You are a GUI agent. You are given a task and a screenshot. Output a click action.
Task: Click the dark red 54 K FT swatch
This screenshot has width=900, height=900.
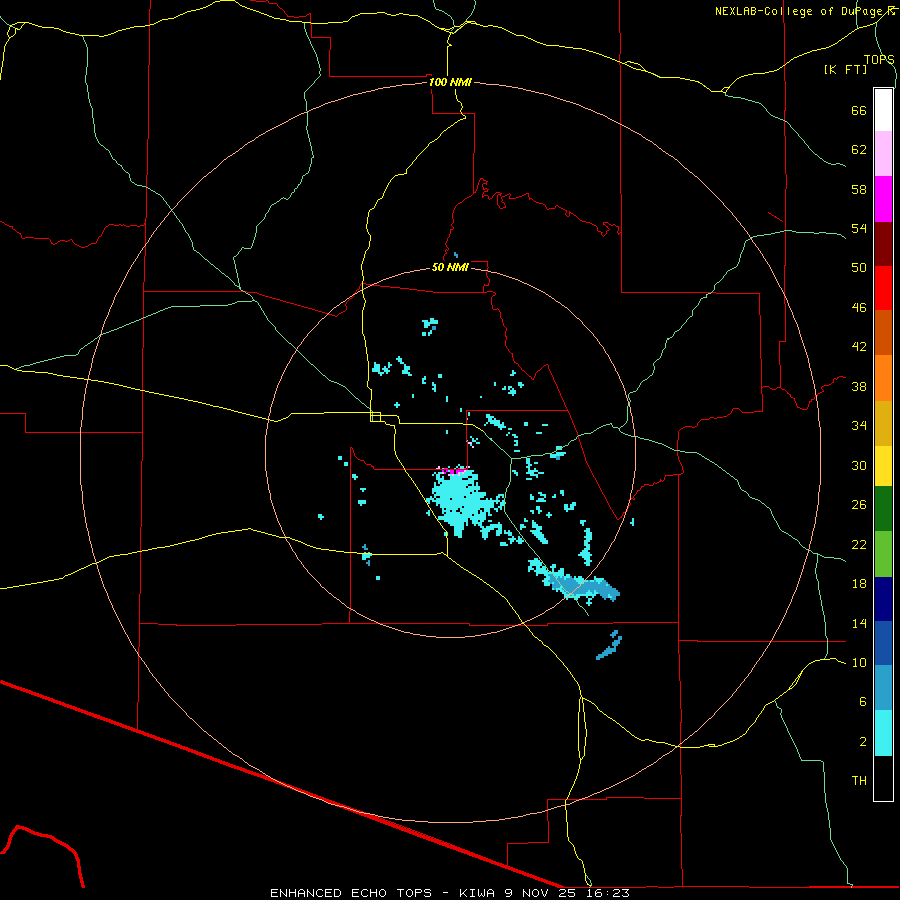[883, 243]
